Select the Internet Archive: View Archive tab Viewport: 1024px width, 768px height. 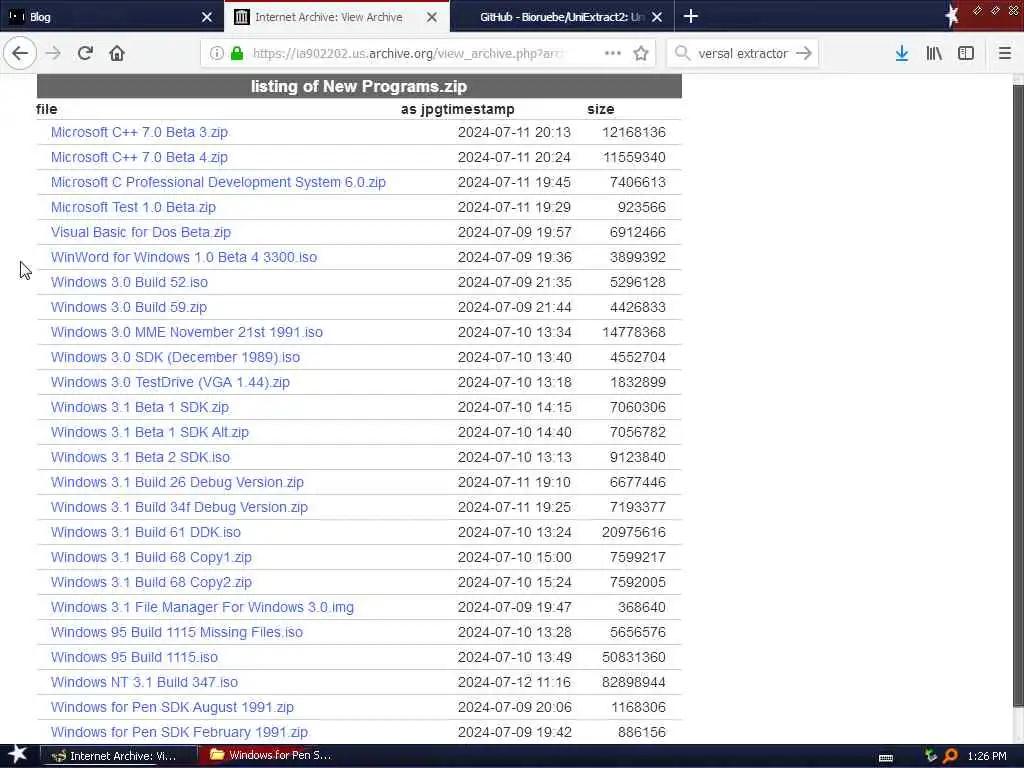click(337, 16)
